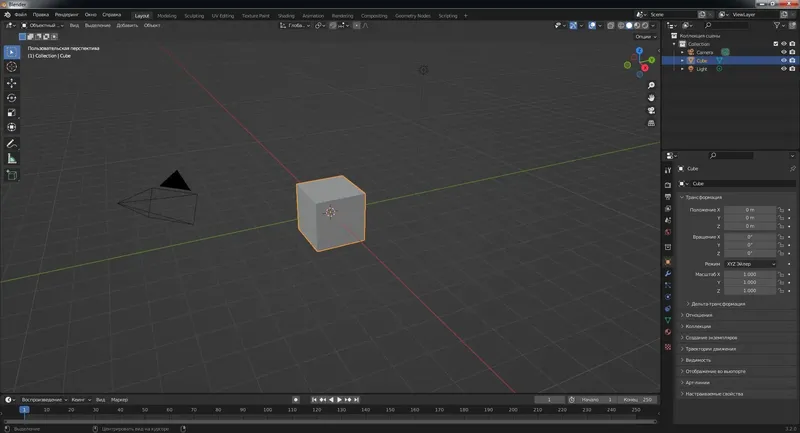Expand Cube item in outliner
The width and height of the screenshot is (800, 433).
click(x=682, y=61)
